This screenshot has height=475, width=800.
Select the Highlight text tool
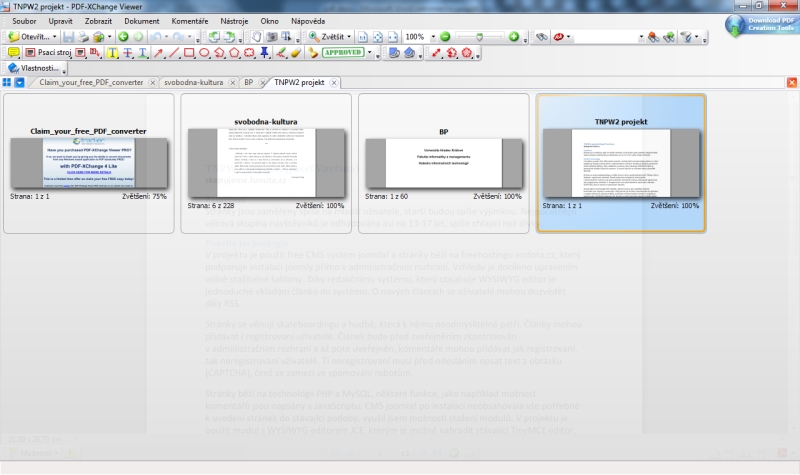[x=112, y=53]
